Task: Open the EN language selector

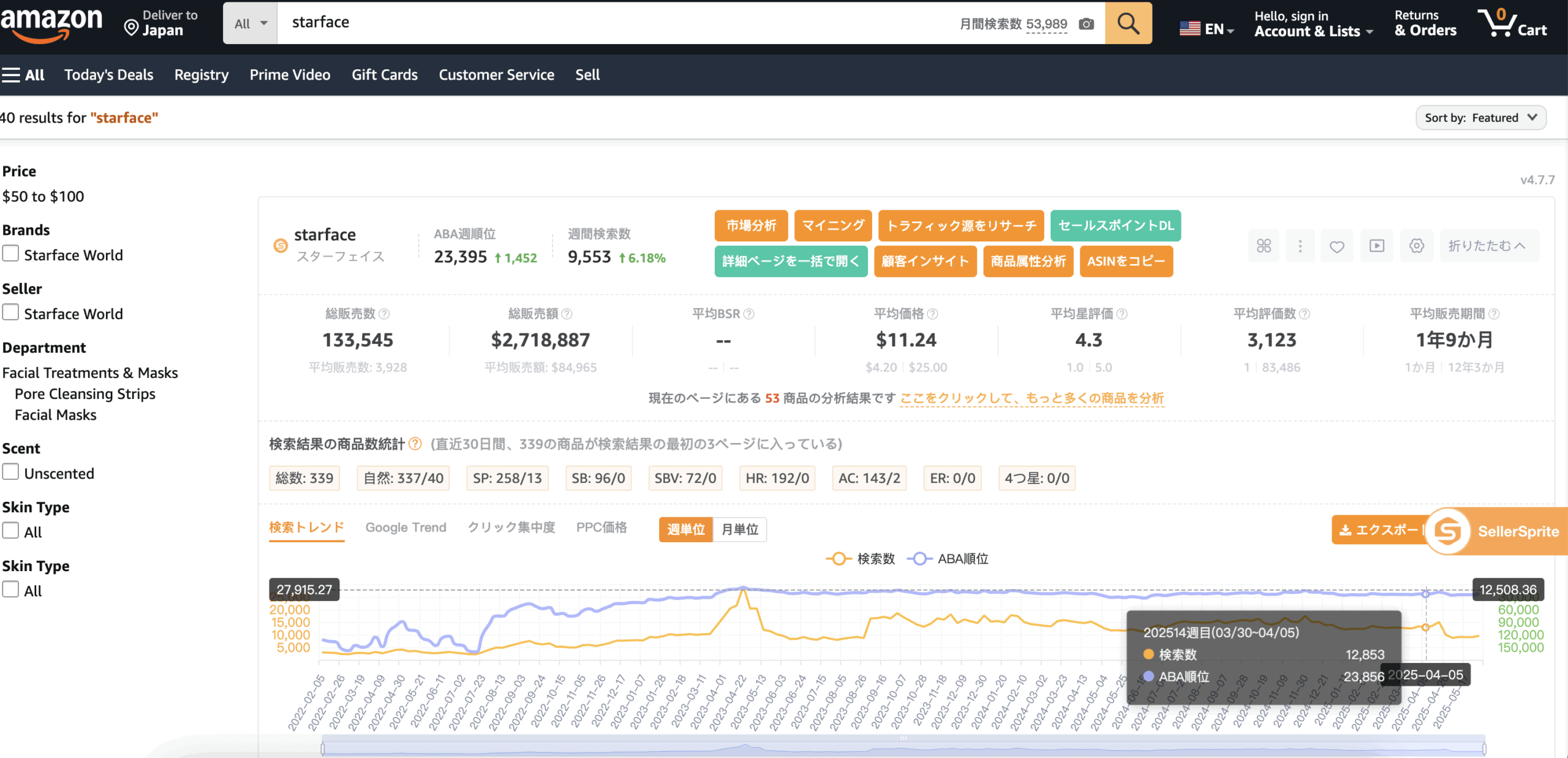Action: tap(1207, 28)
